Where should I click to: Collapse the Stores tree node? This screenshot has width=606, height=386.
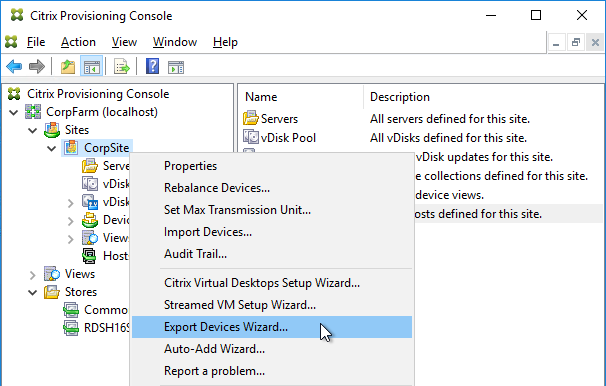tap(32, 292)
